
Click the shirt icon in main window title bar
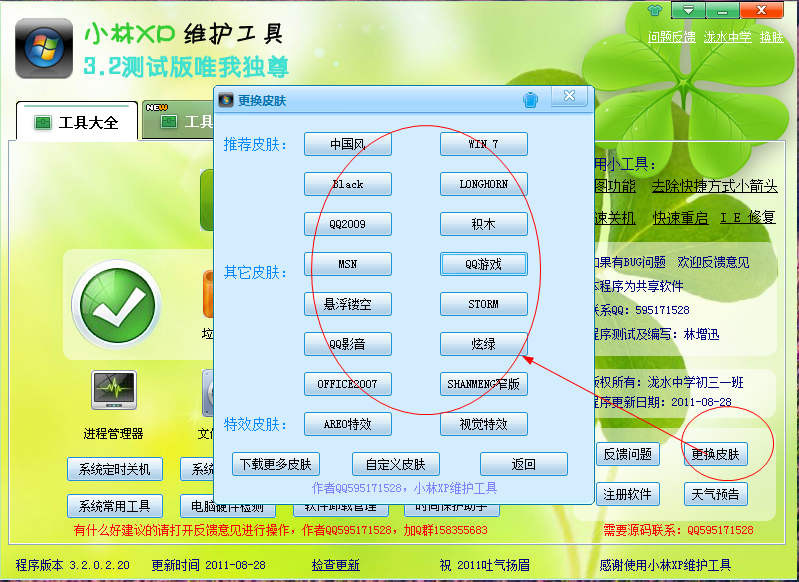point(655,10)
